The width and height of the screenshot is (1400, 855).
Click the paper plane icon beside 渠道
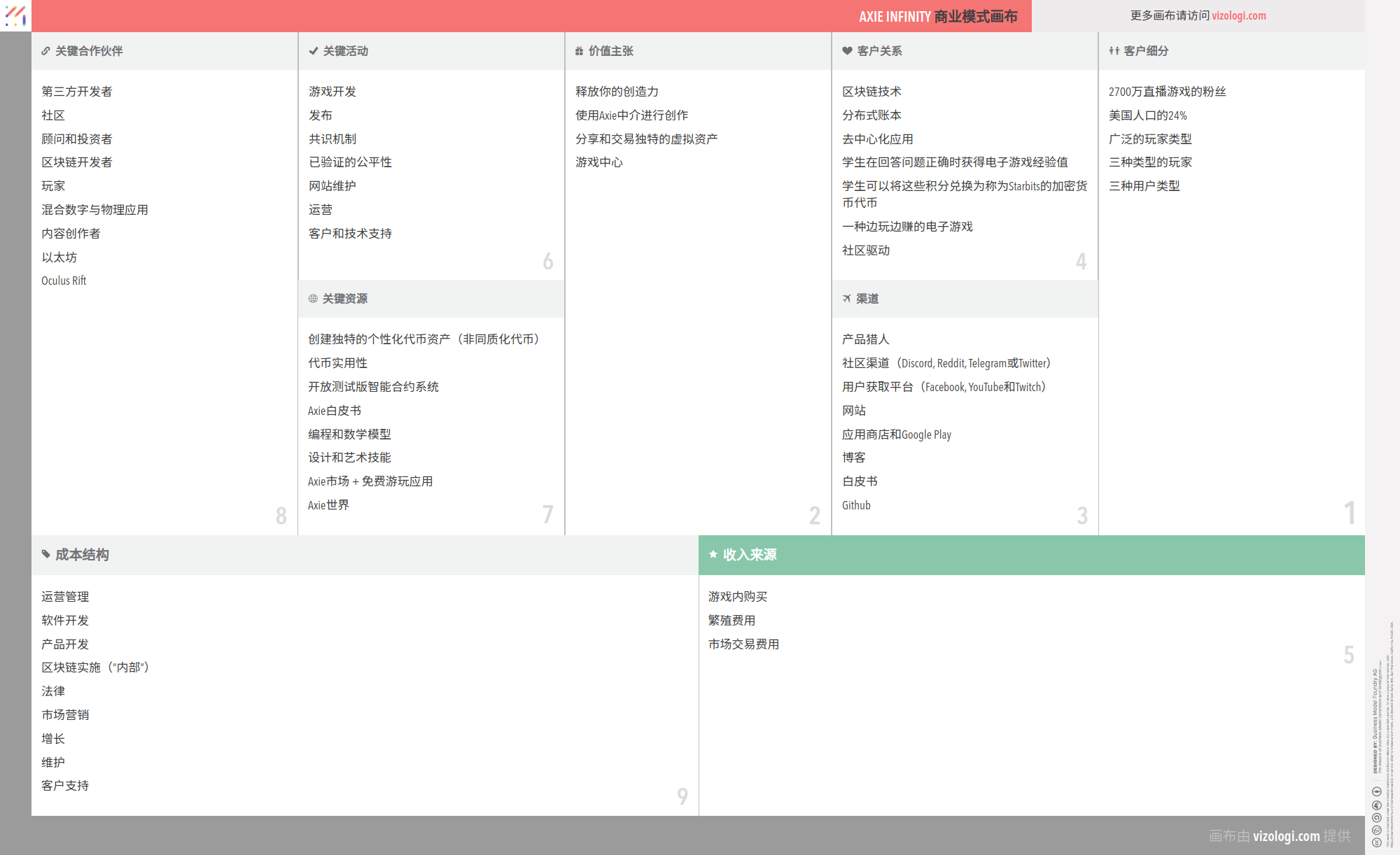[x=846, y=298]
